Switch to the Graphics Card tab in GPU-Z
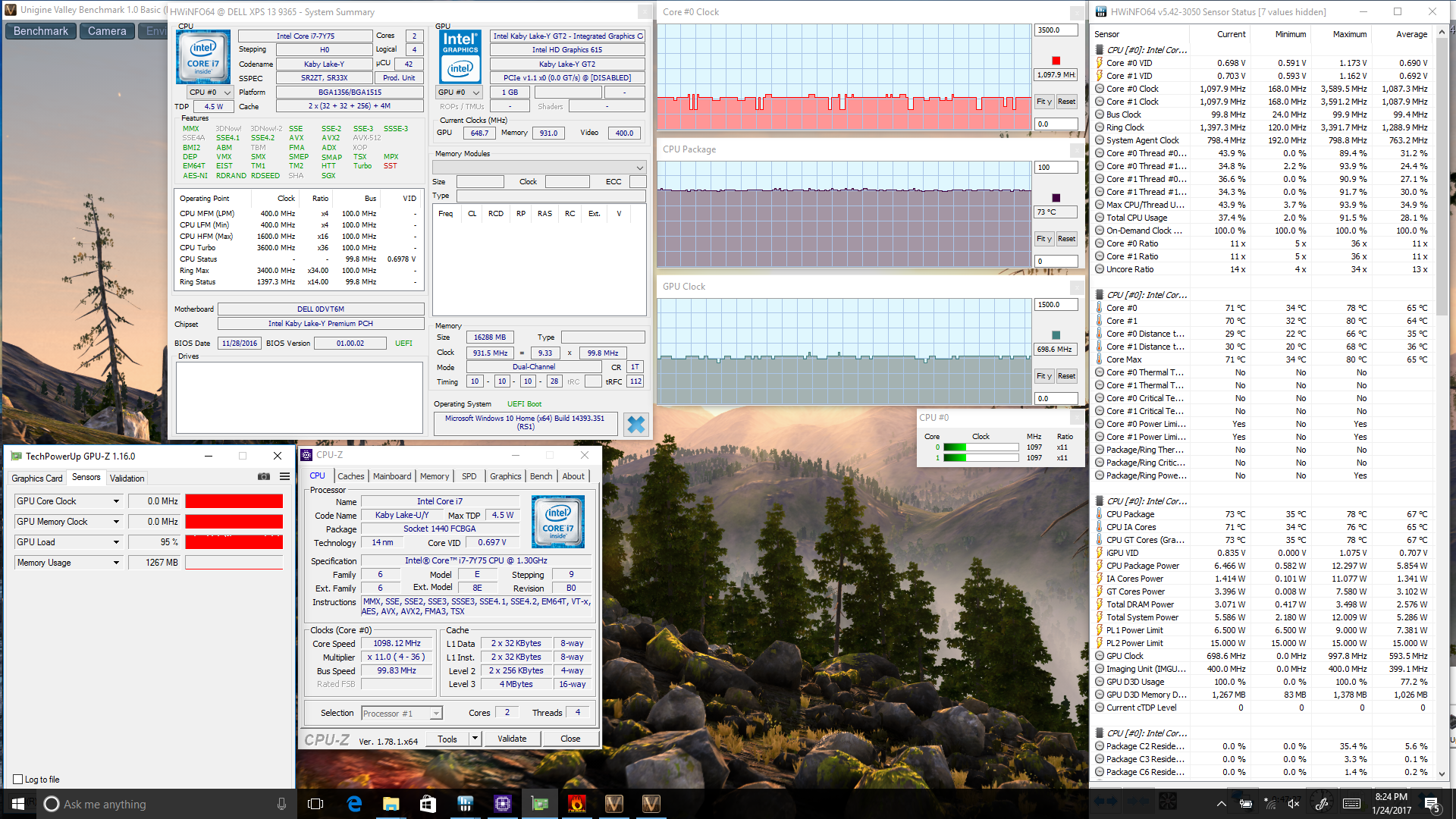 [37, 478]
